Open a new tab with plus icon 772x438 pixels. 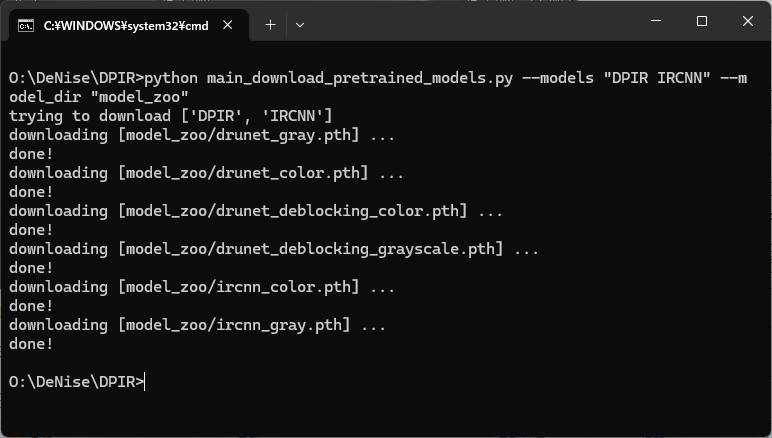(x=270, y=25)
